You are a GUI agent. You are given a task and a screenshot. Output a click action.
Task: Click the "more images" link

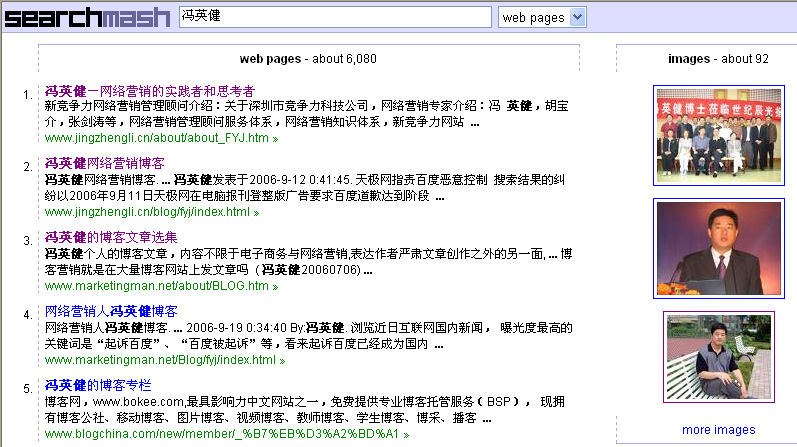click(718, 430)
